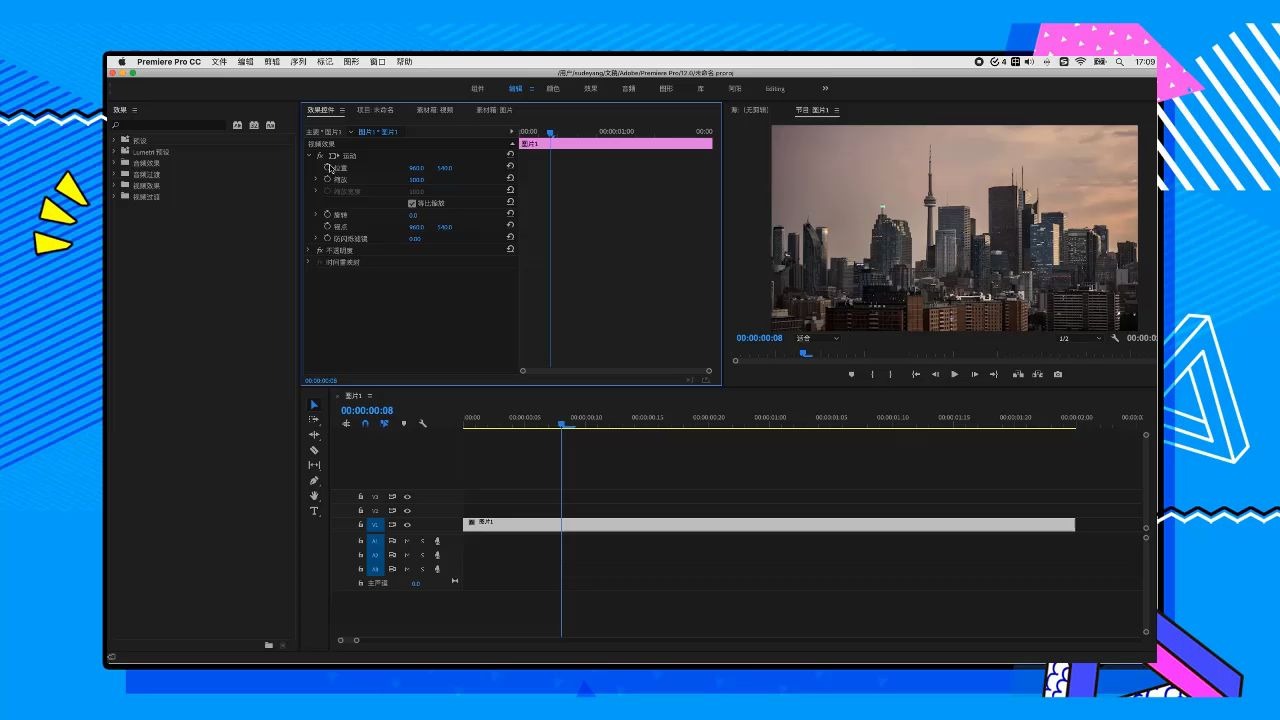Expand the Lumetri presets folder
Screen dimensions: 1280x720
click(114, 152)
